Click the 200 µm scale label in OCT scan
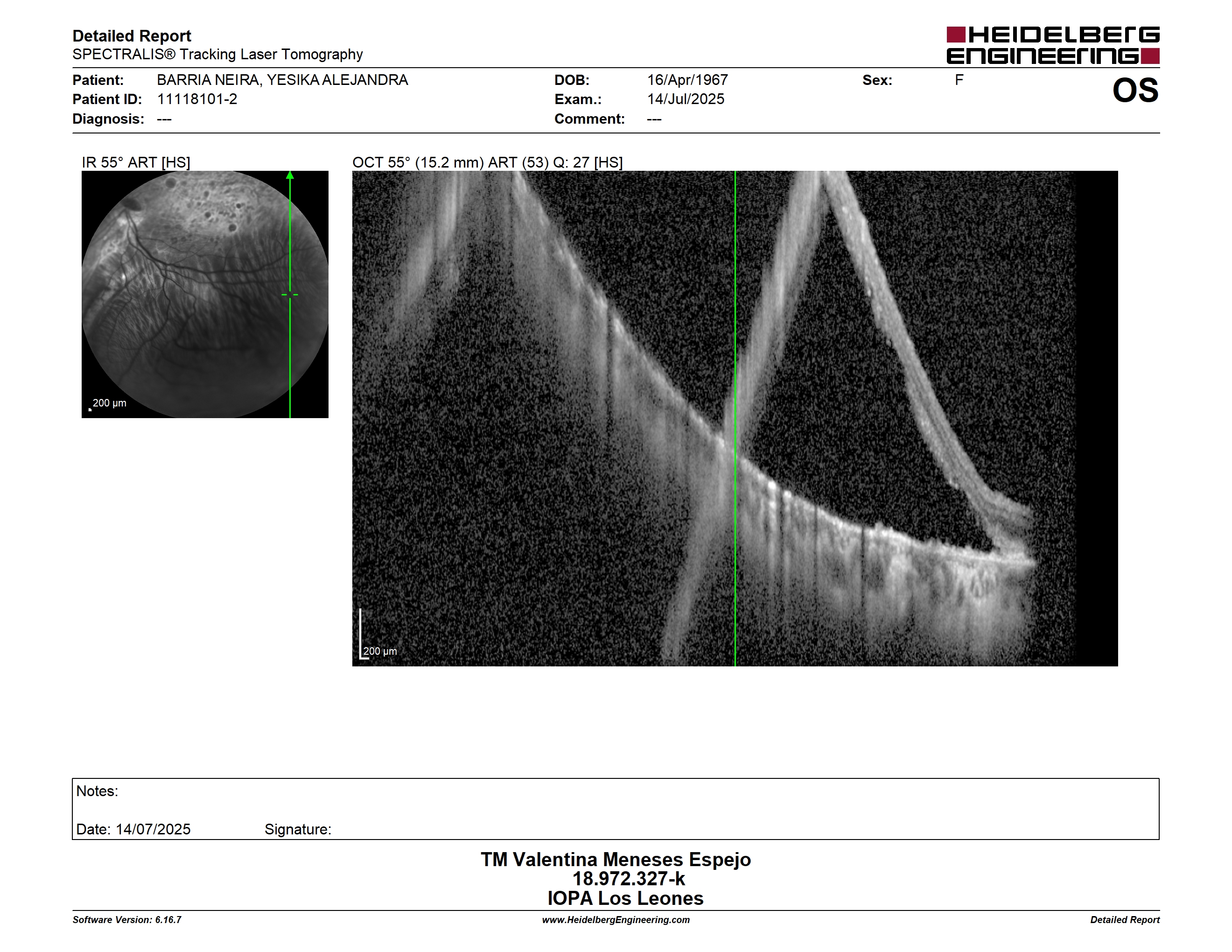This screenshot has width=1232, height=952. point(380,651)
